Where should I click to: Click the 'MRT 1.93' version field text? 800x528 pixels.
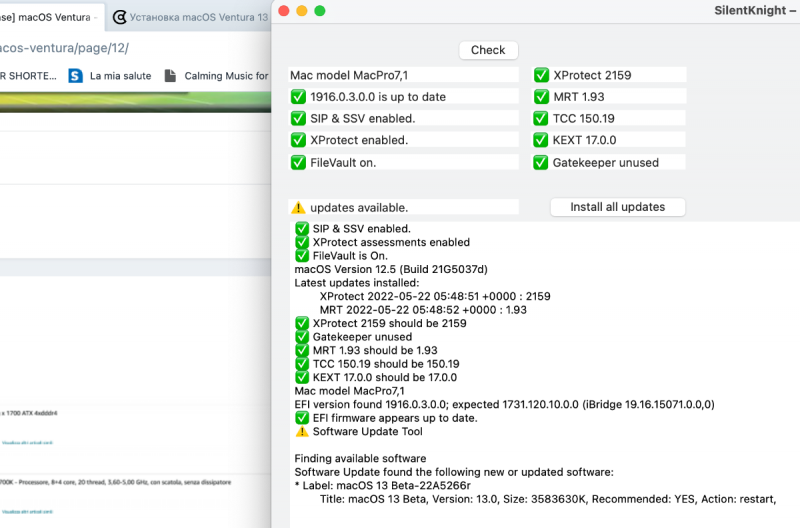pyautogui.click(x=579, y=96)
